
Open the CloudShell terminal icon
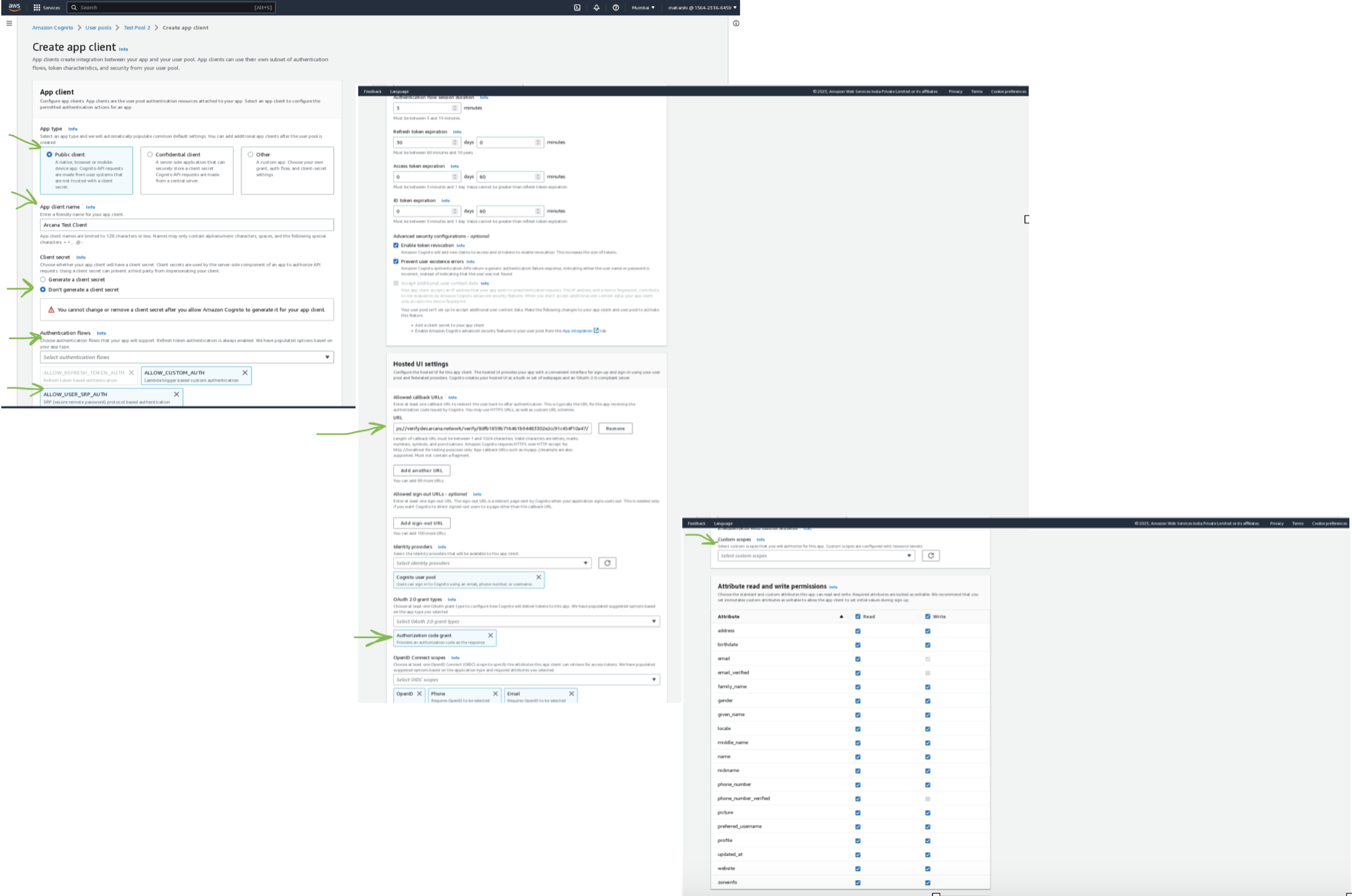577,8
